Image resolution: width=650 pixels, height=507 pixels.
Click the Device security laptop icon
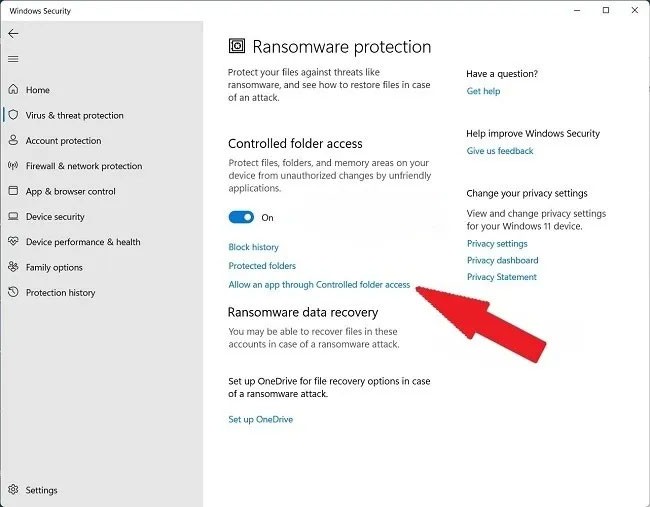(x=14, y=217)
